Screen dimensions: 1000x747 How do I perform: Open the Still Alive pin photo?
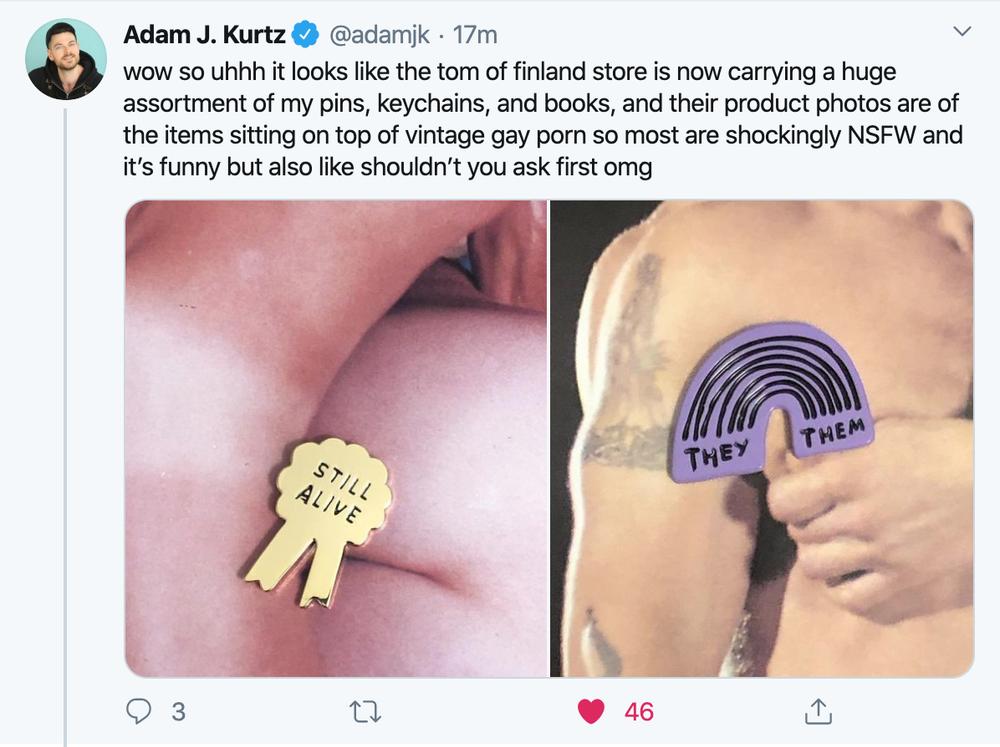click(336, 438)
